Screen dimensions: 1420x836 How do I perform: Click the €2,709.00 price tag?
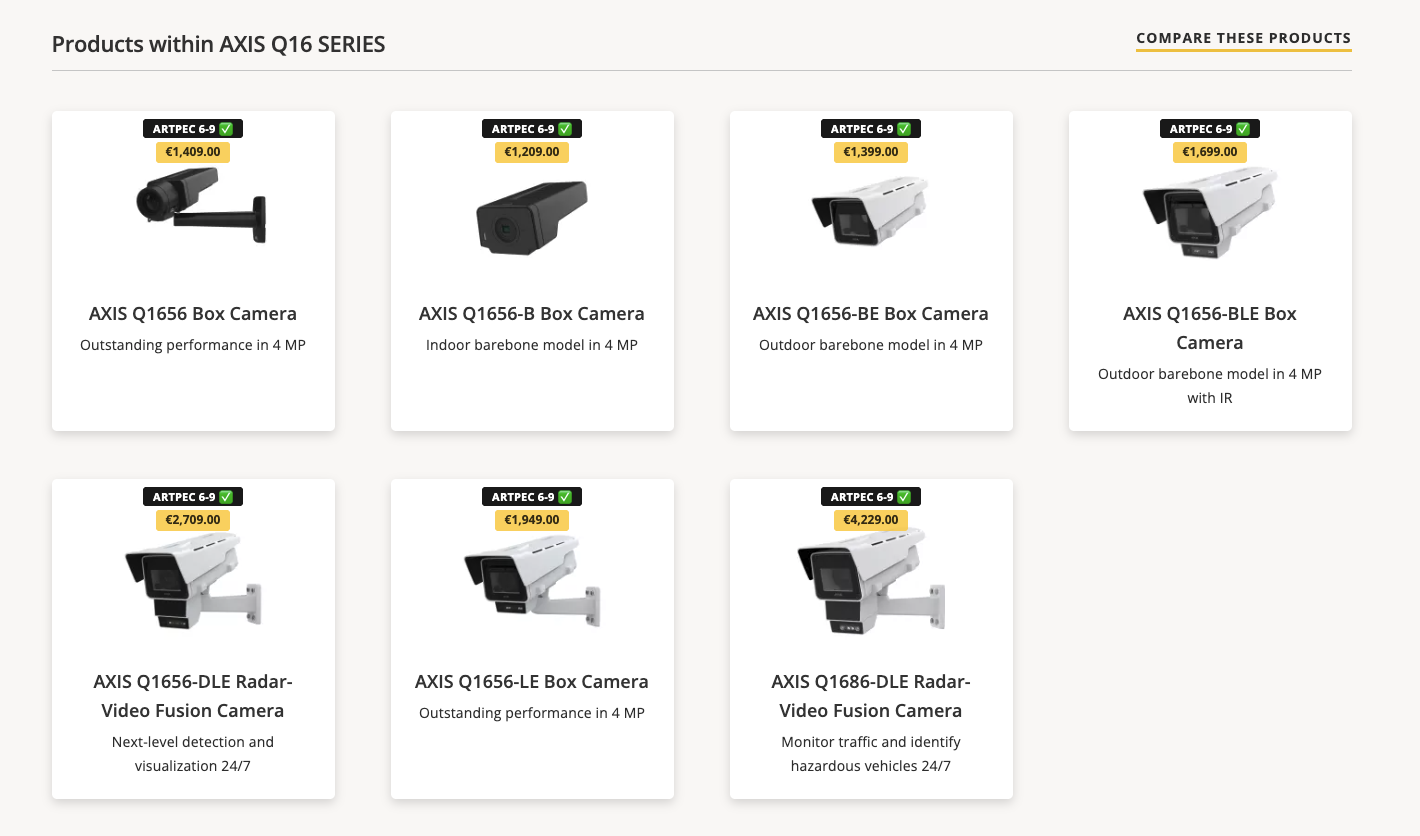(x=193, y=520)
